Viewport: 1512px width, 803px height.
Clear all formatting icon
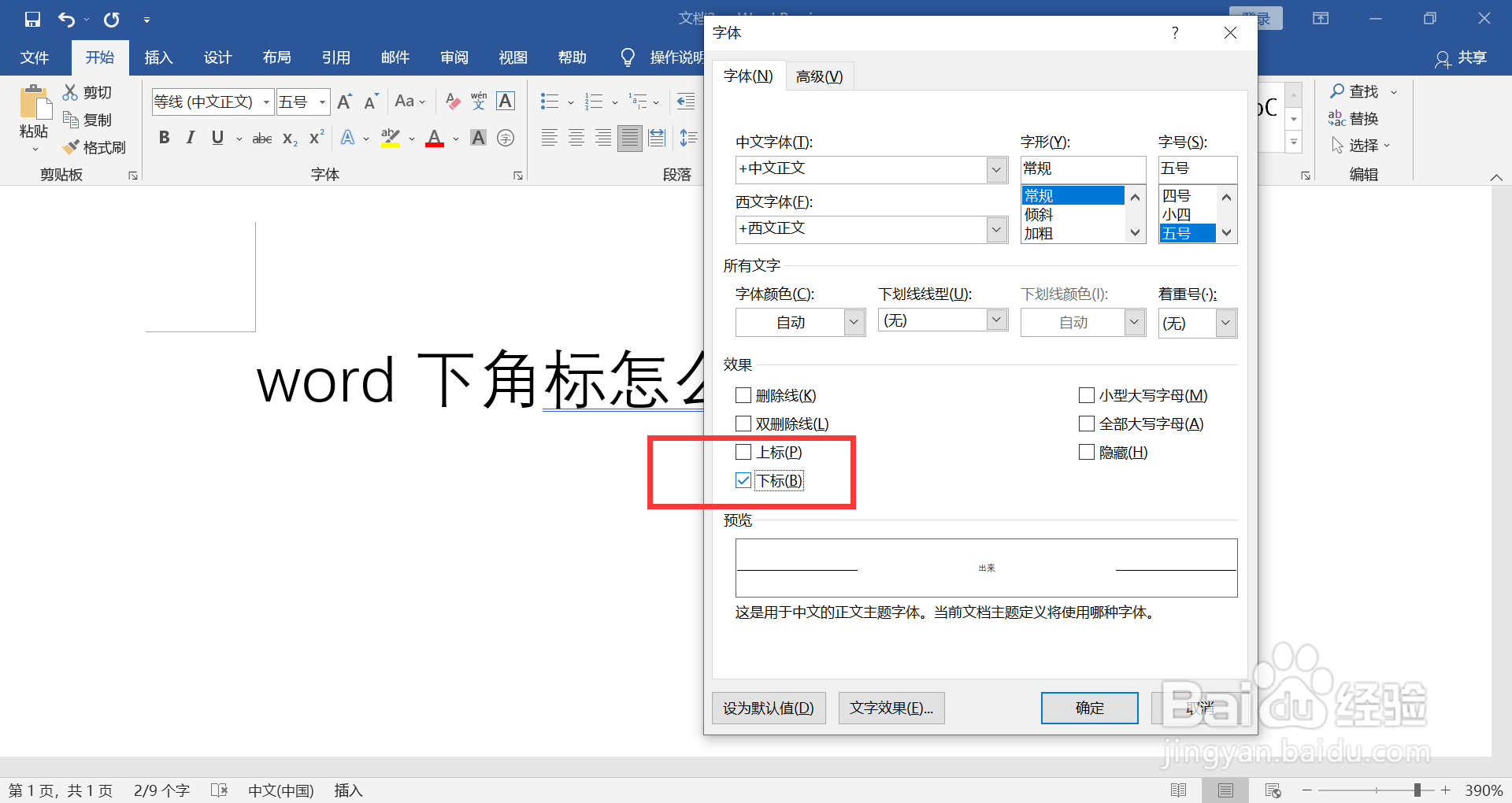pyautogui.click(x=453, y=101)
